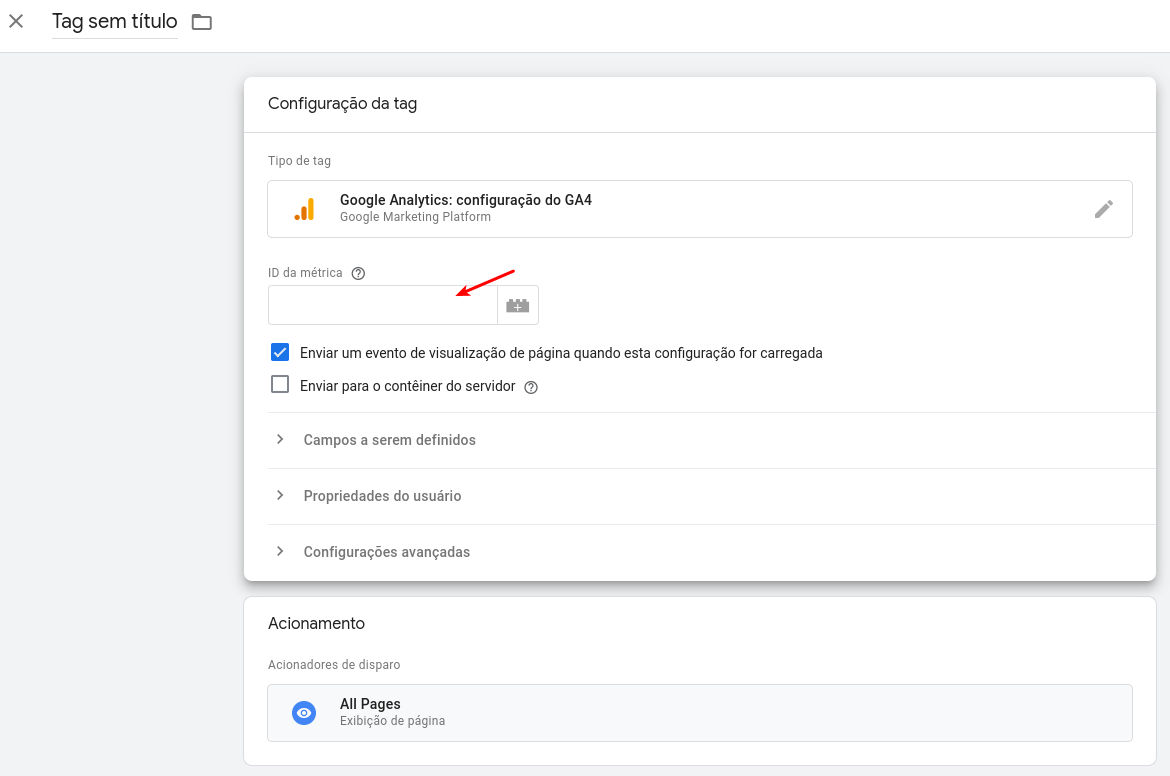Viewport: 1170px width, 776px height.
Task: Focus the ID da métrica input field
Action: coord(383,305)
